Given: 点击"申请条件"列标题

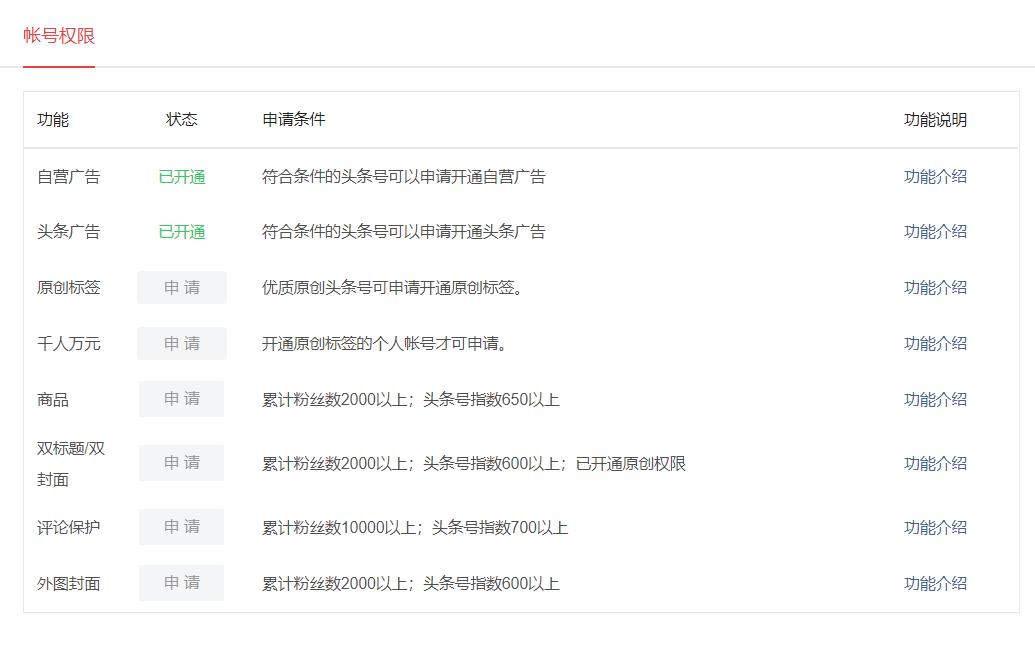Looking at the screenshot, I should 291,119.
